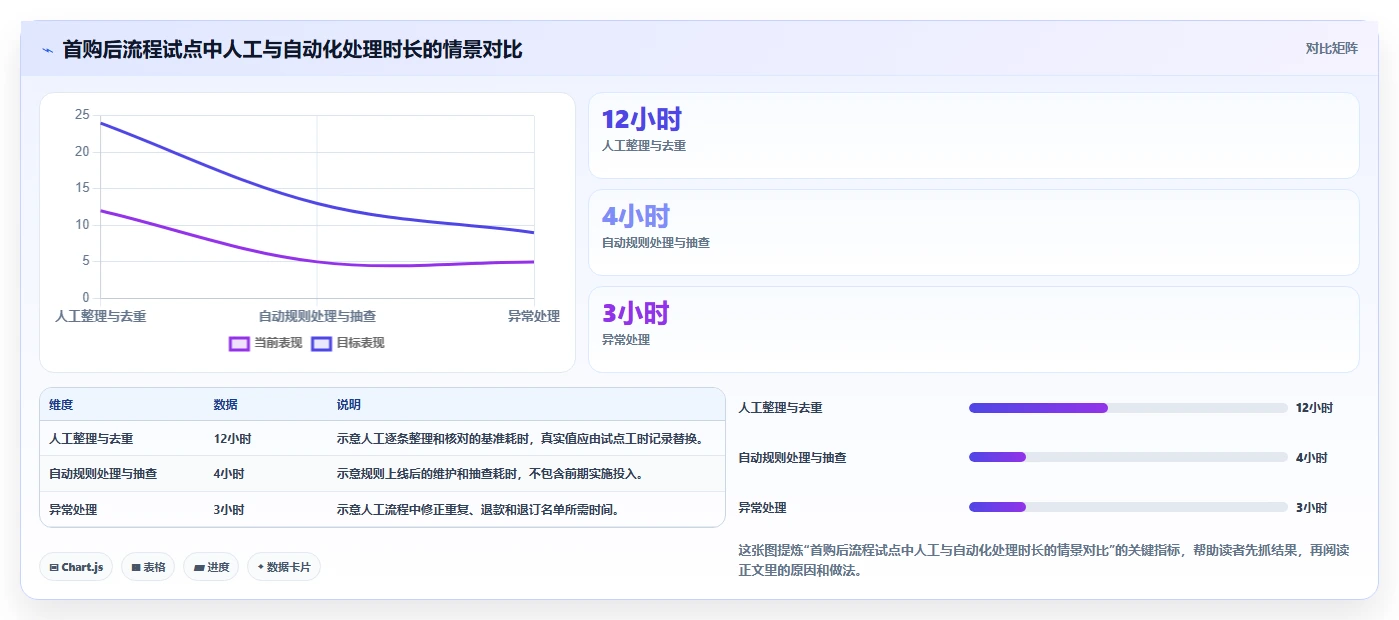Click the 12小时 table cell
Viewport: 1399px width, 620px height.
point(232,438)
